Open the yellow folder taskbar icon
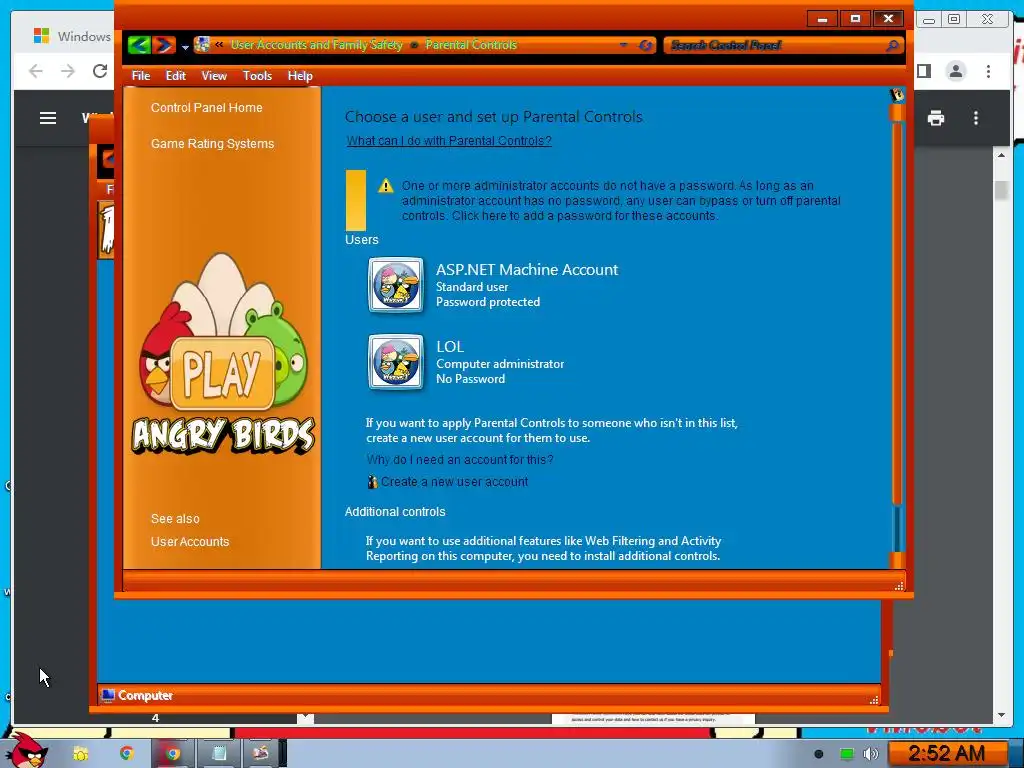Image resolution: width=1024 pixels, height=768 pixels. [x=80, y=754]
